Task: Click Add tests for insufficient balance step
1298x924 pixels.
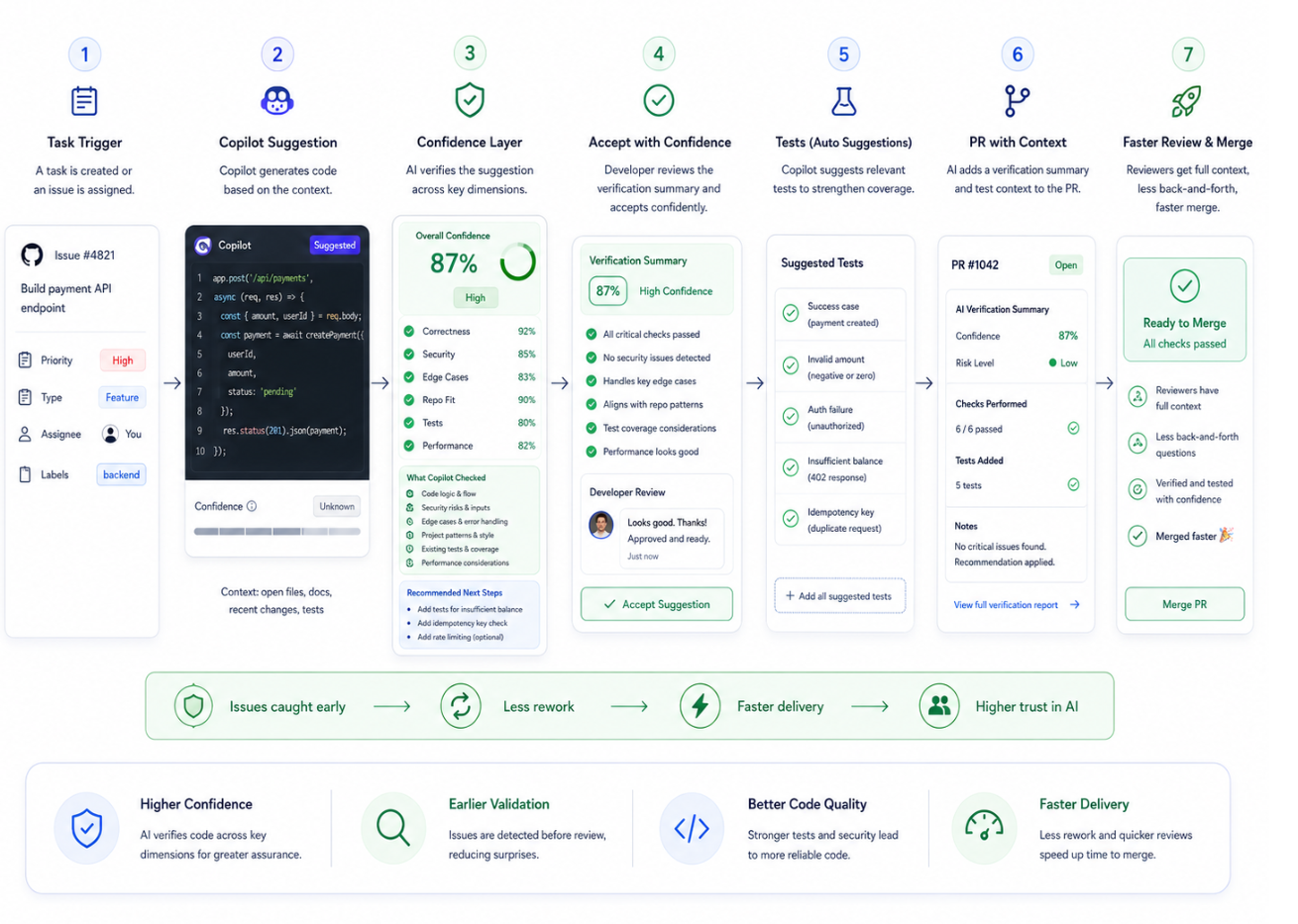Action: [470, 610]
